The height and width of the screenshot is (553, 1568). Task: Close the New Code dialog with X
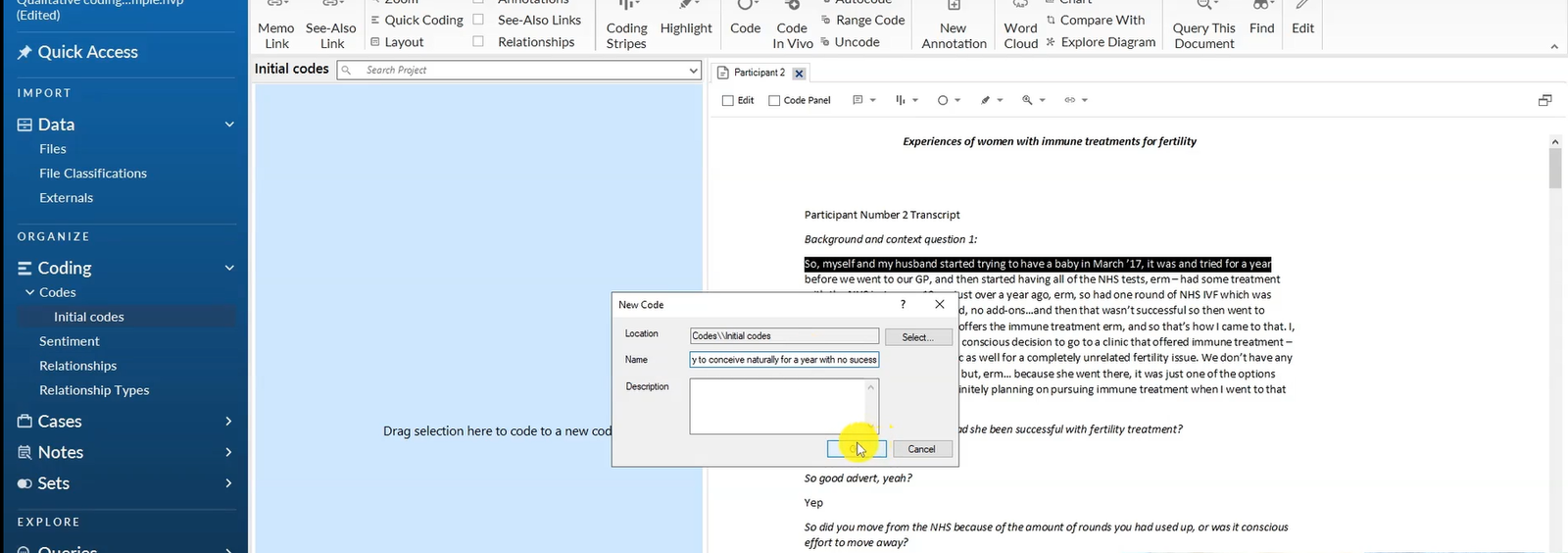point(940,305)
